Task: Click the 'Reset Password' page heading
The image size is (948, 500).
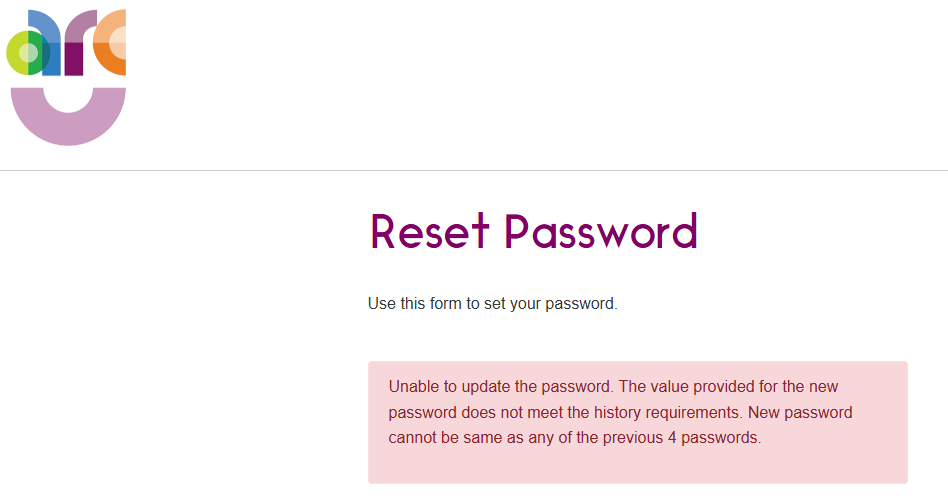Action: [533, 232]
